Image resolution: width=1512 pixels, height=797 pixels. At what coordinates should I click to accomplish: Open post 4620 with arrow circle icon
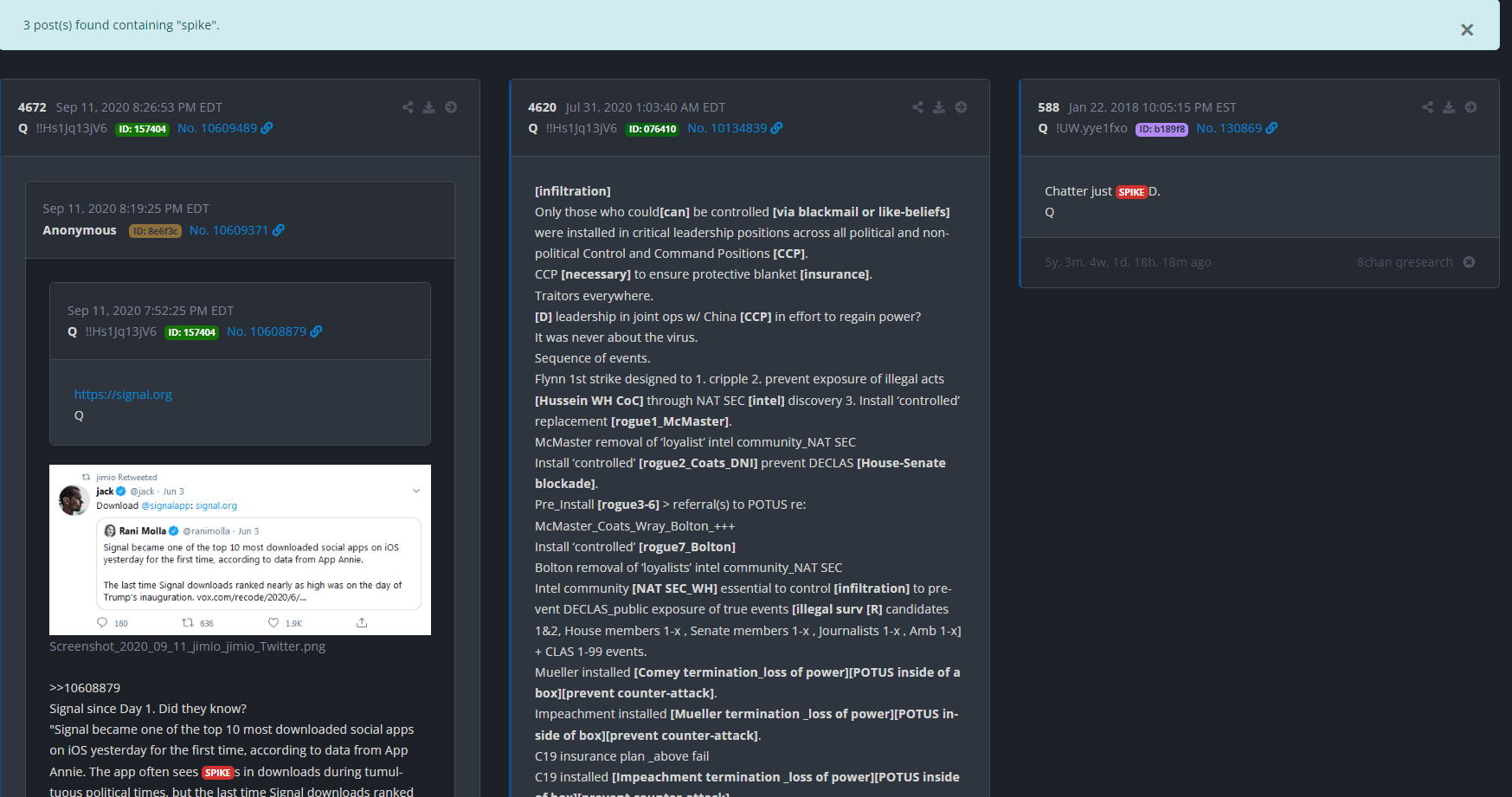pyautogui.click(x=961, y=107)
